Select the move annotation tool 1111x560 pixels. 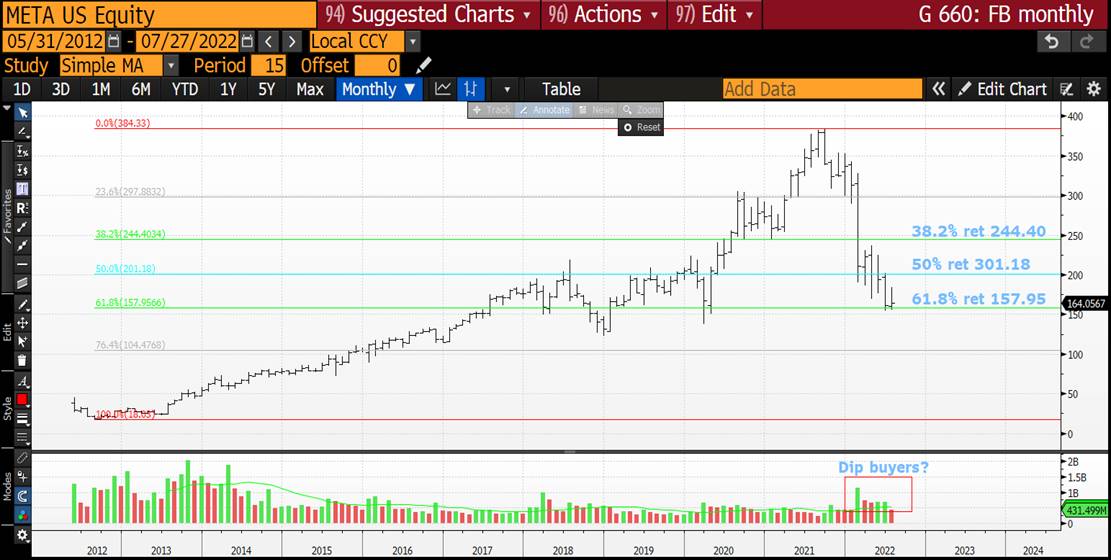tap(22, 323)
